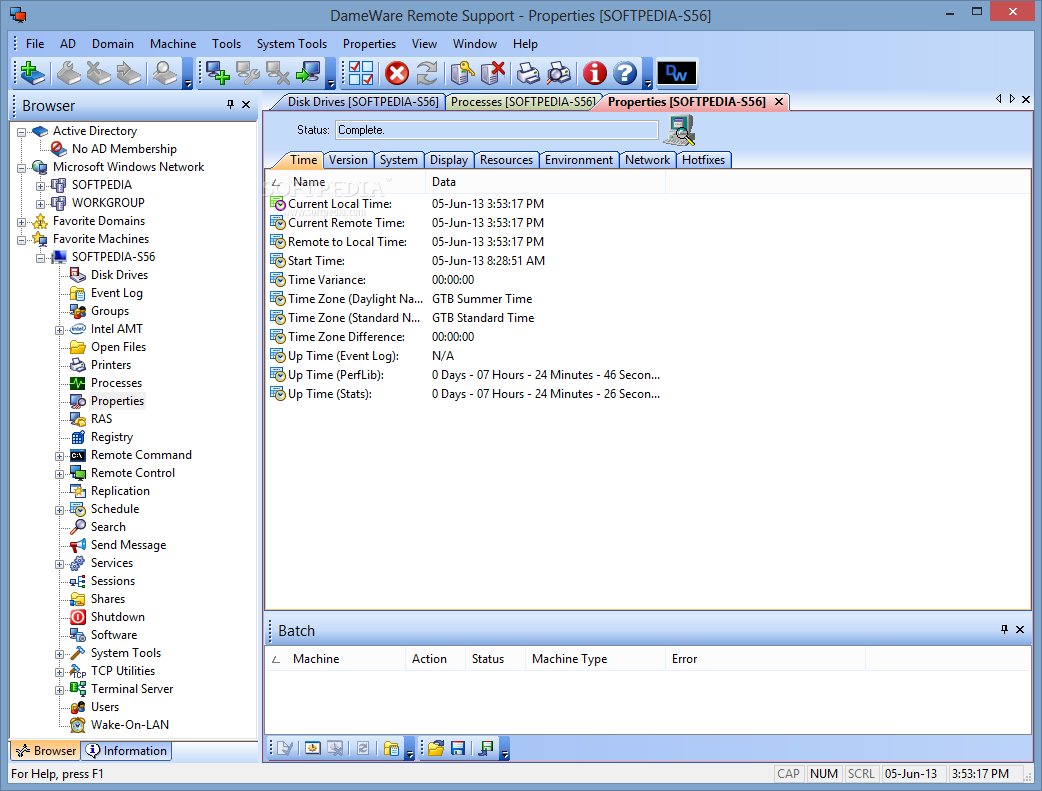Pin the Browser panel
1042x791 pixels.
tap(231, 104)
